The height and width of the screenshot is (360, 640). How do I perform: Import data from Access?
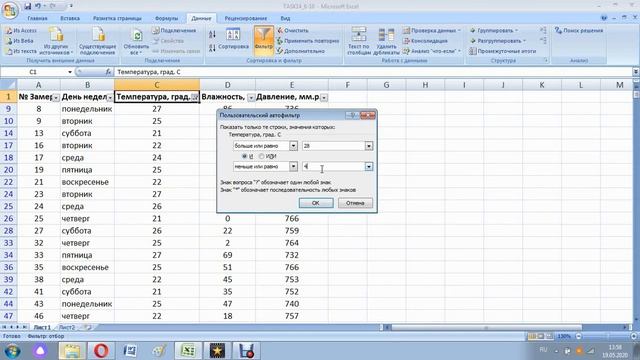pos(21,31)
